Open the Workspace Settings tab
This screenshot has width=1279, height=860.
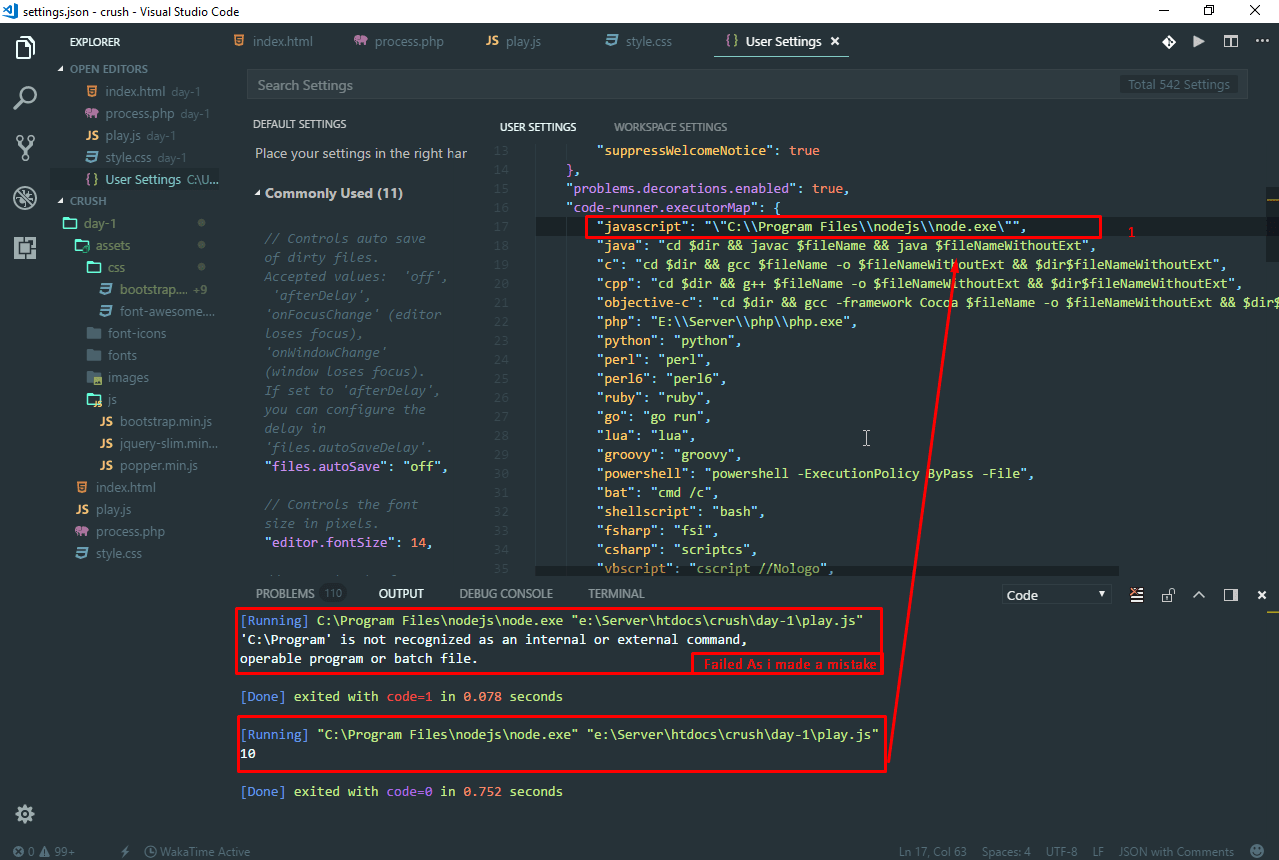(670, 127)
